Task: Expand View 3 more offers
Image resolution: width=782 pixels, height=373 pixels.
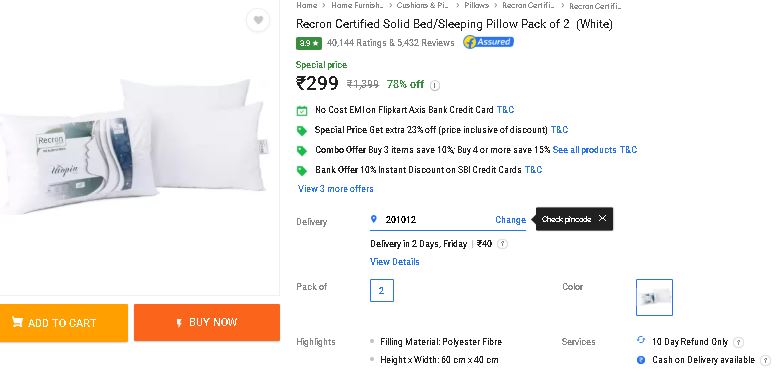Action: click(336, 188)
